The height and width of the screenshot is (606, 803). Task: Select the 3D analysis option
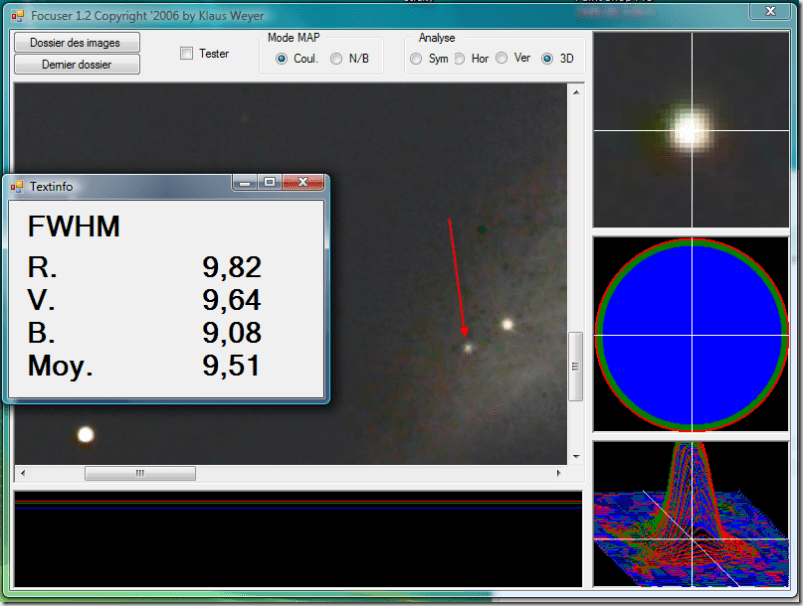pos(547,59)
